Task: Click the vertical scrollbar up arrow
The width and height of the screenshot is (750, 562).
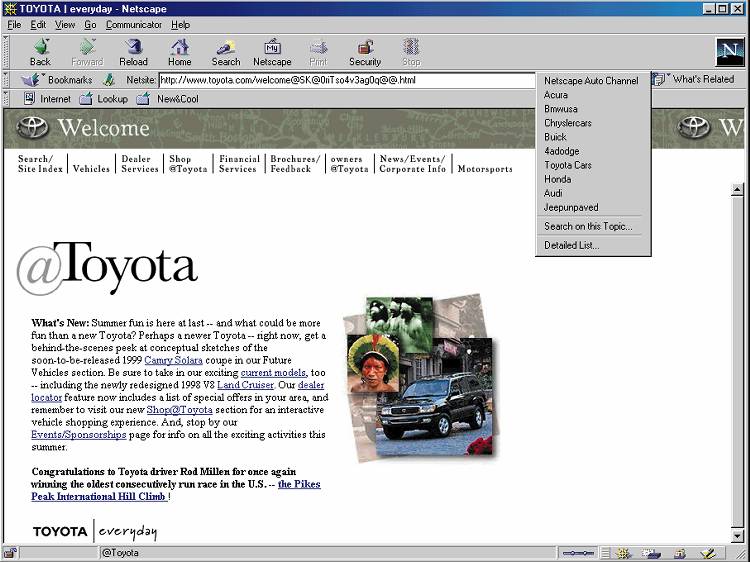Action: point(737,189)
